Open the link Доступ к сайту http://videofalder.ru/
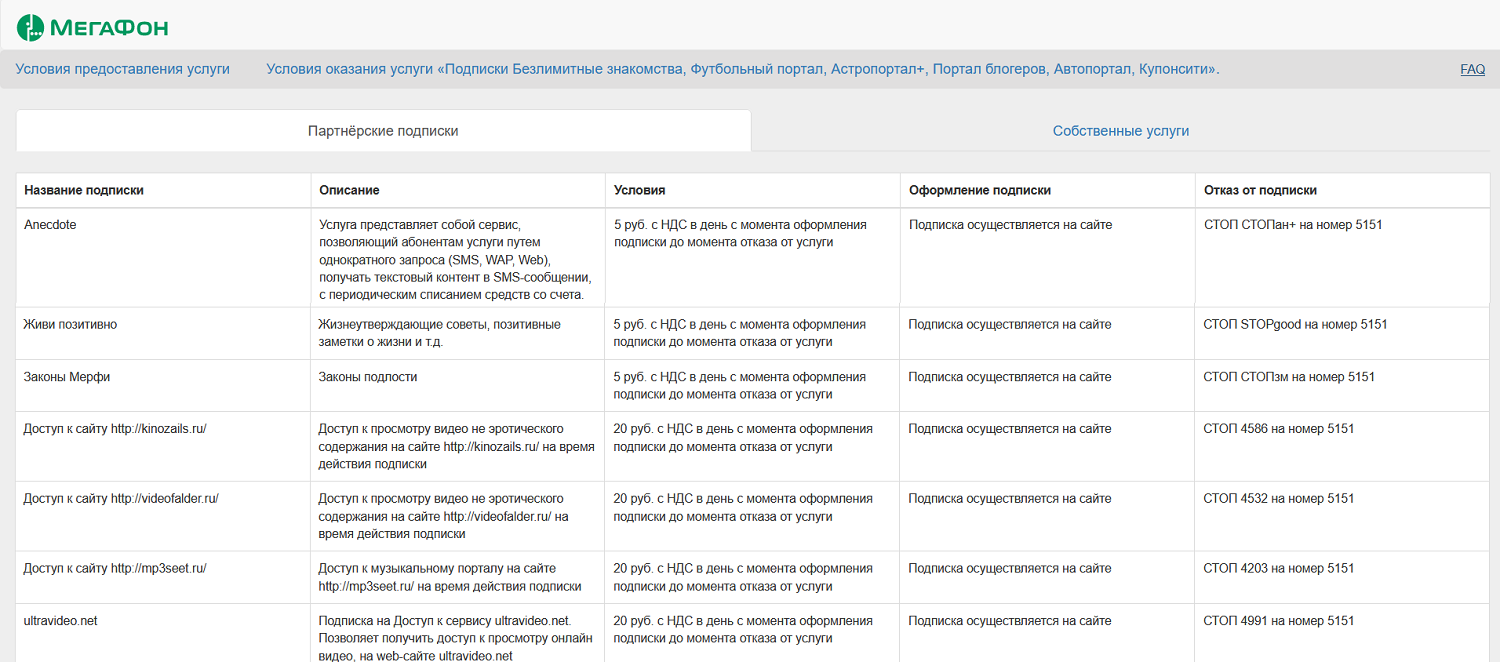The width and height of the screenshot is (1500, 662). click(118, 498)
